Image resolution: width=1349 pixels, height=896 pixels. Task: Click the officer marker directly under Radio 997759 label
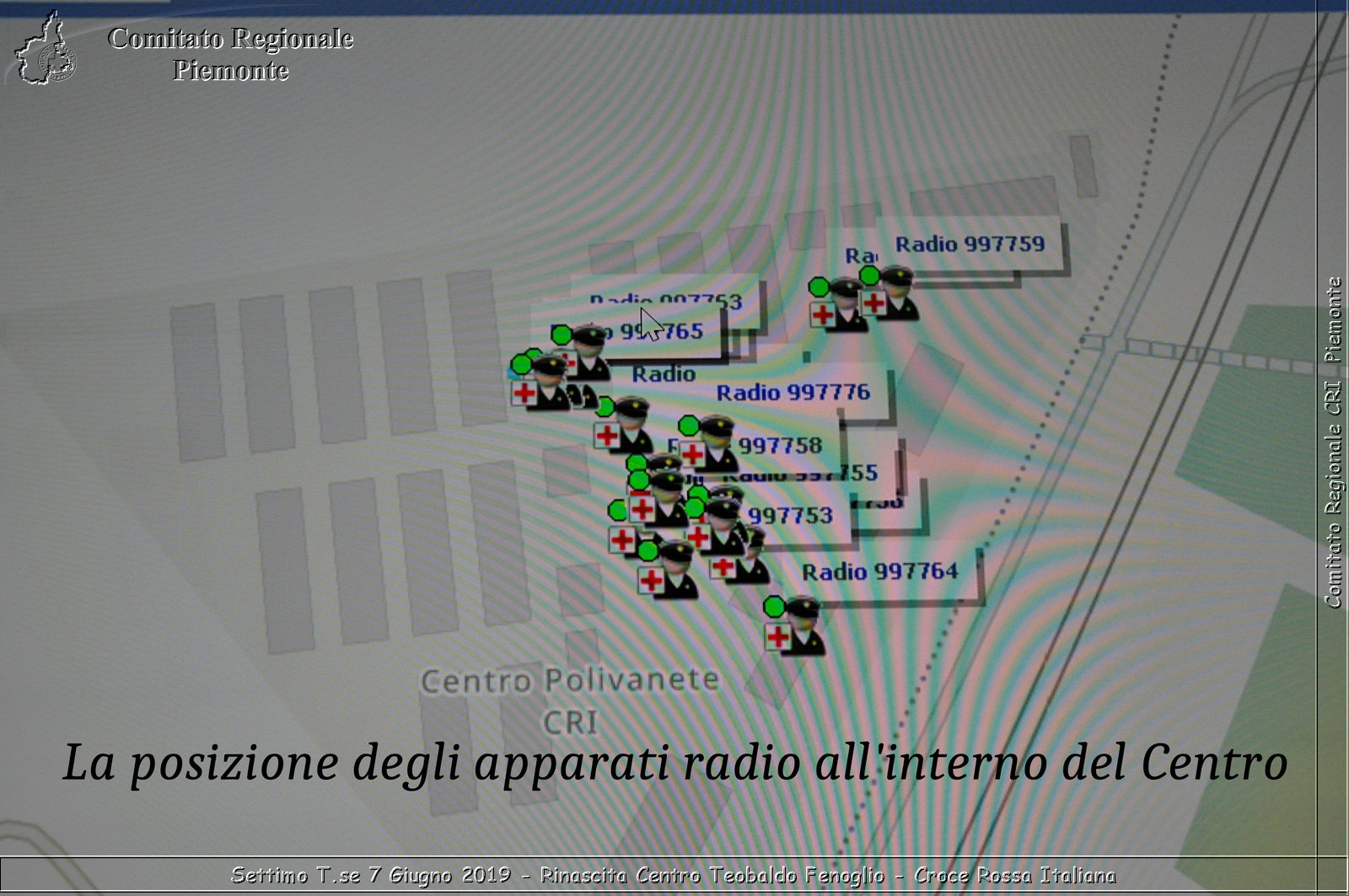click(x=890, y=293)
